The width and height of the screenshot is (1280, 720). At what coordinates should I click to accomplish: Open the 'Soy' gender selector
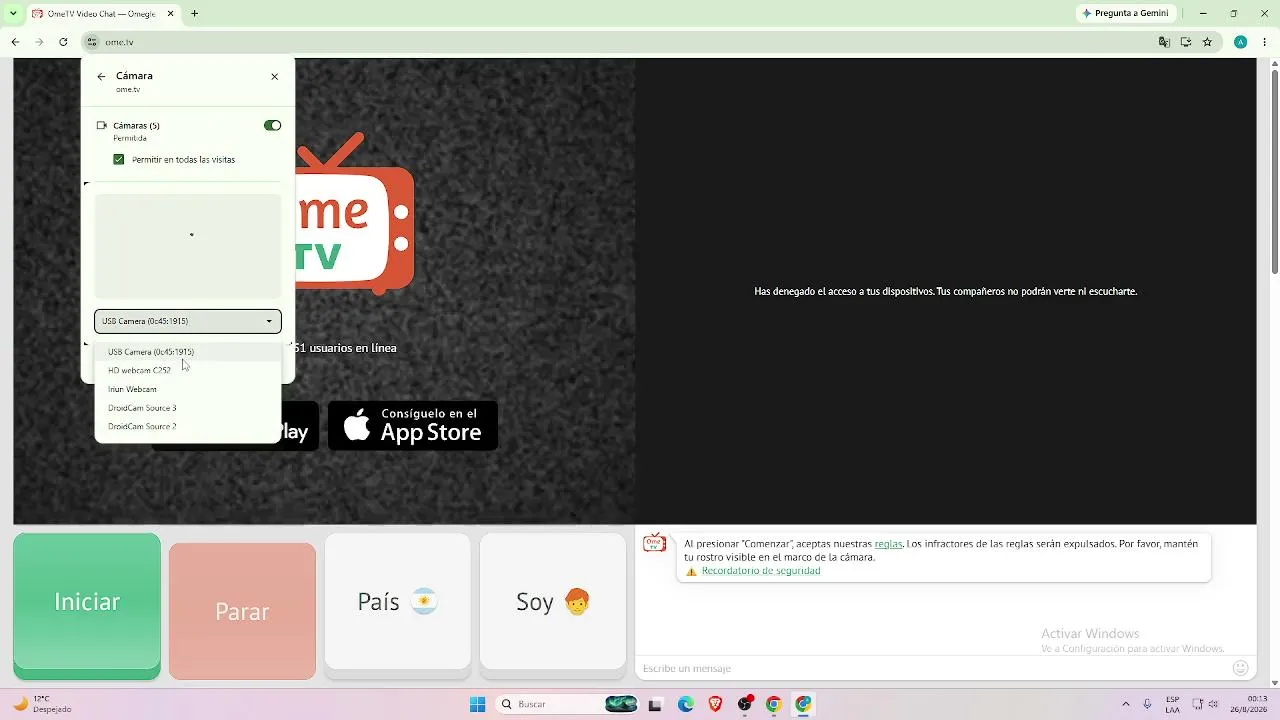tap(553, 601)
